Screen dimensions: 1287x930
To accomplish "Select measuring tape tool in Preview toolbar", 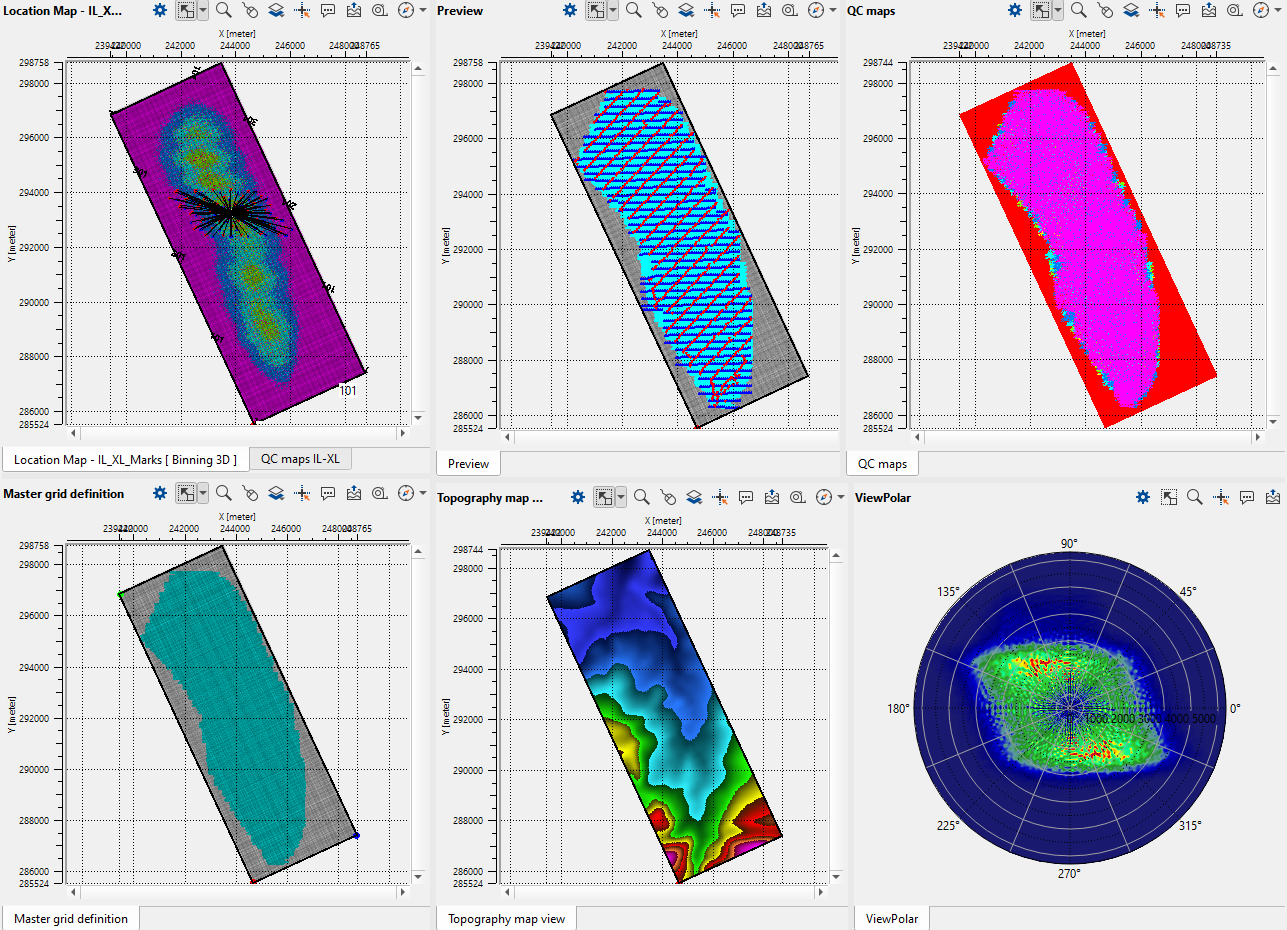I will pos(790,10).
